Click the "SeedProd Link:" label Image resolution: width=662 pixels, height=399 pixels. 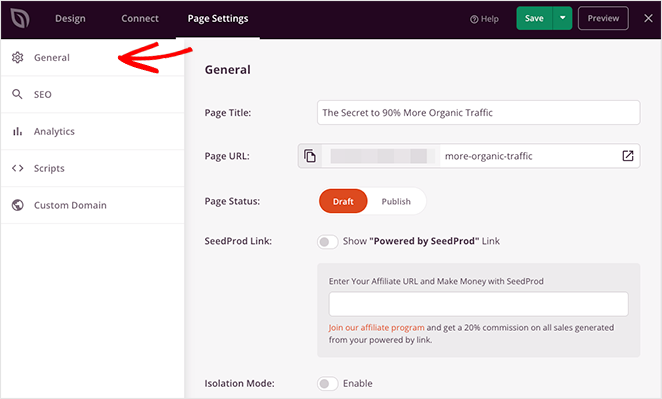coord(238,241)
